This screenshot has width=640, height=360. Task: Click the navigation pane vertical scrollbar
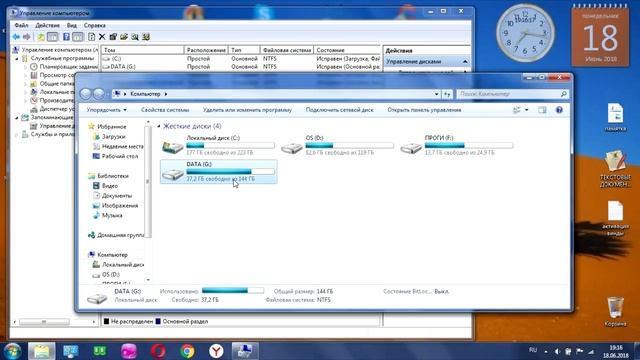pyautogui.click(x=148, y=182)
